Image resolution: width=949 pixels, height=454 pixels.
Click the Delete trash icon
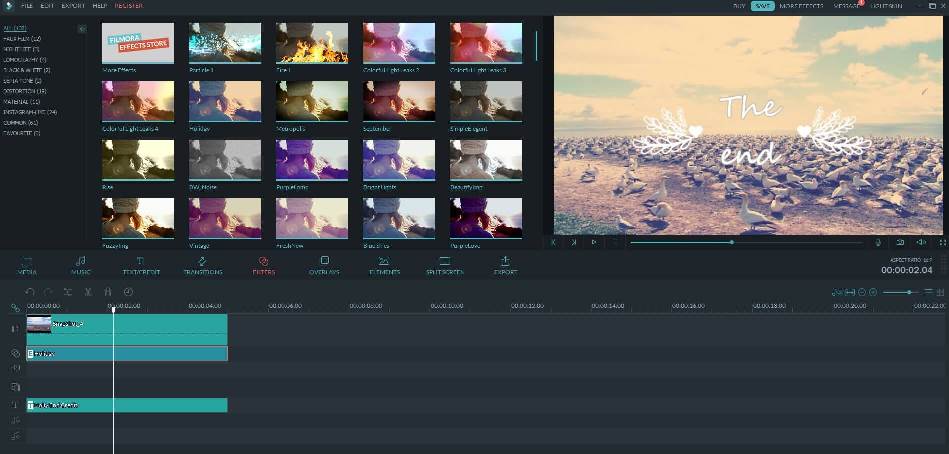tap(108, 292)
